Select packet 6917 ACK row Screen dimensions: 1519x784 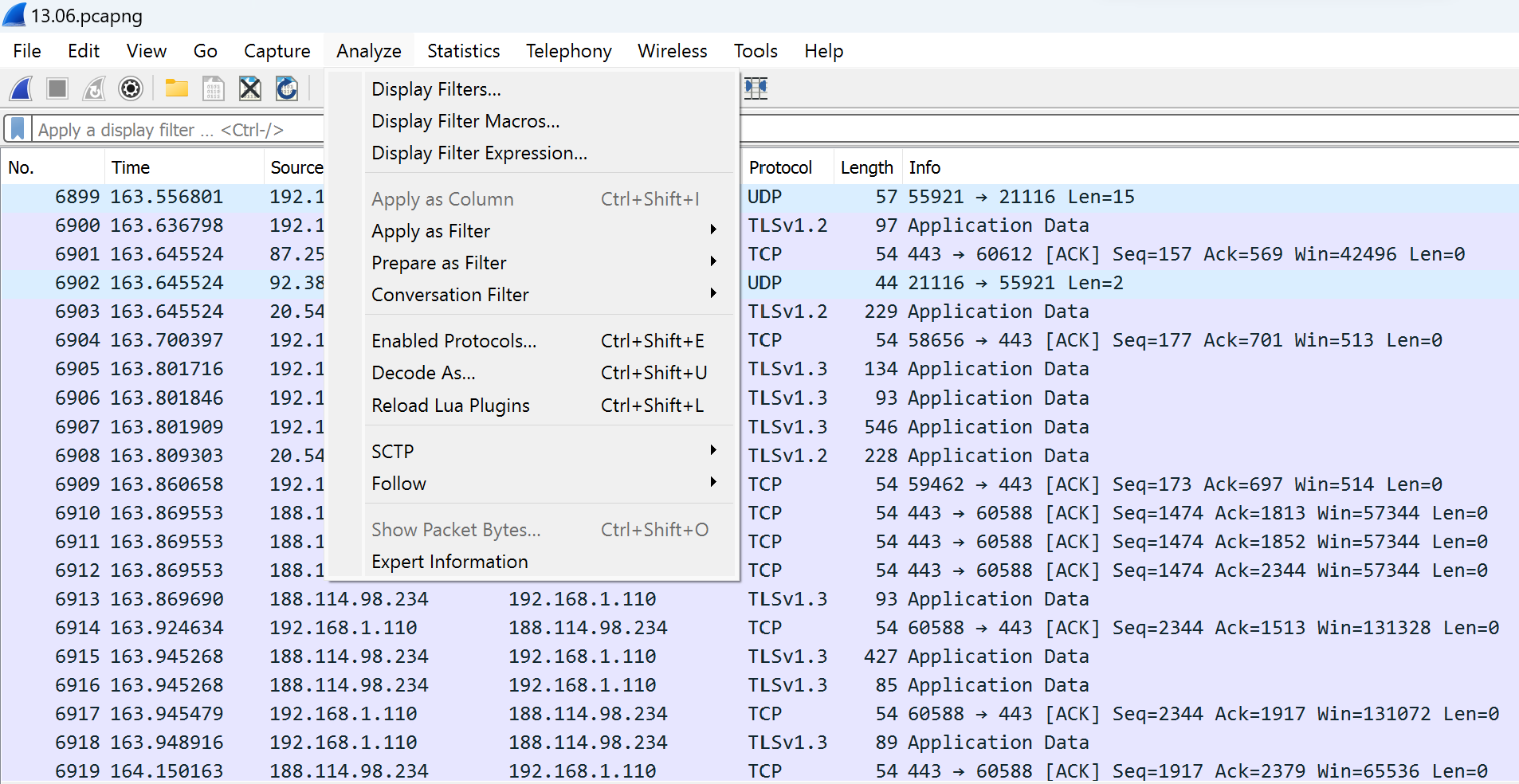coord(759,714)
